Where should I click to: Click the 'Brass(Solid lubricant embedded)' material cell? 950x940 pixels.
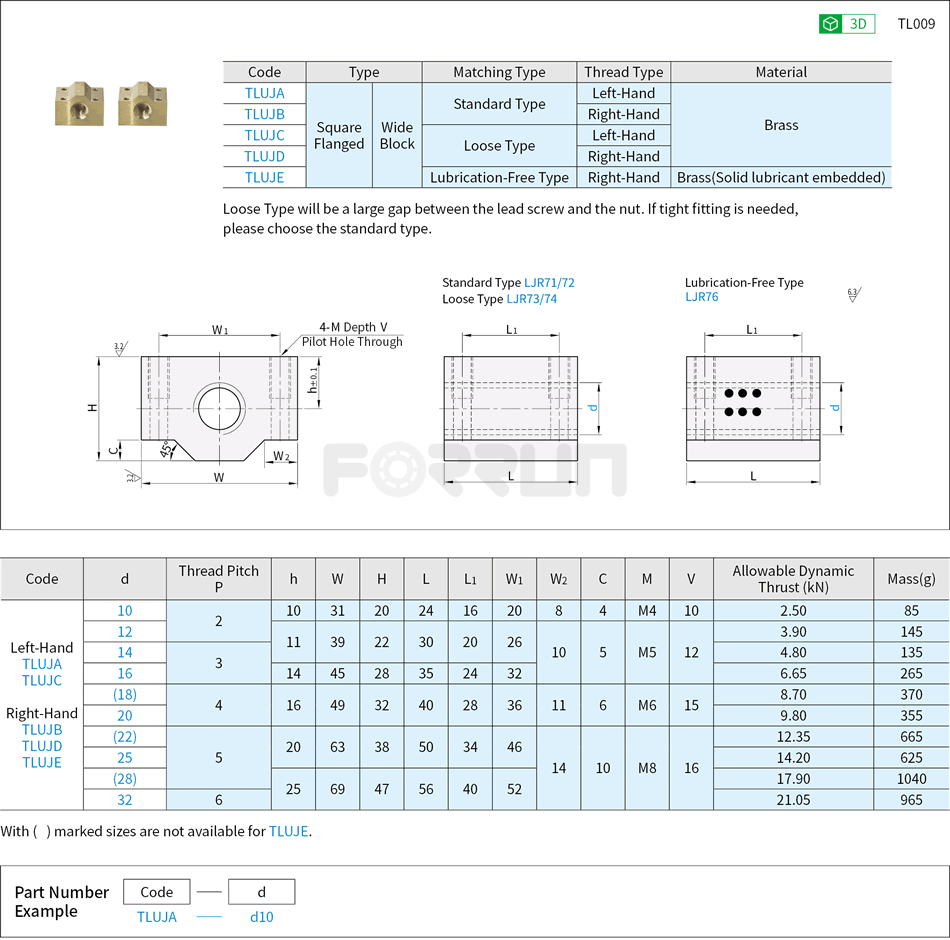tap(781, 178)
